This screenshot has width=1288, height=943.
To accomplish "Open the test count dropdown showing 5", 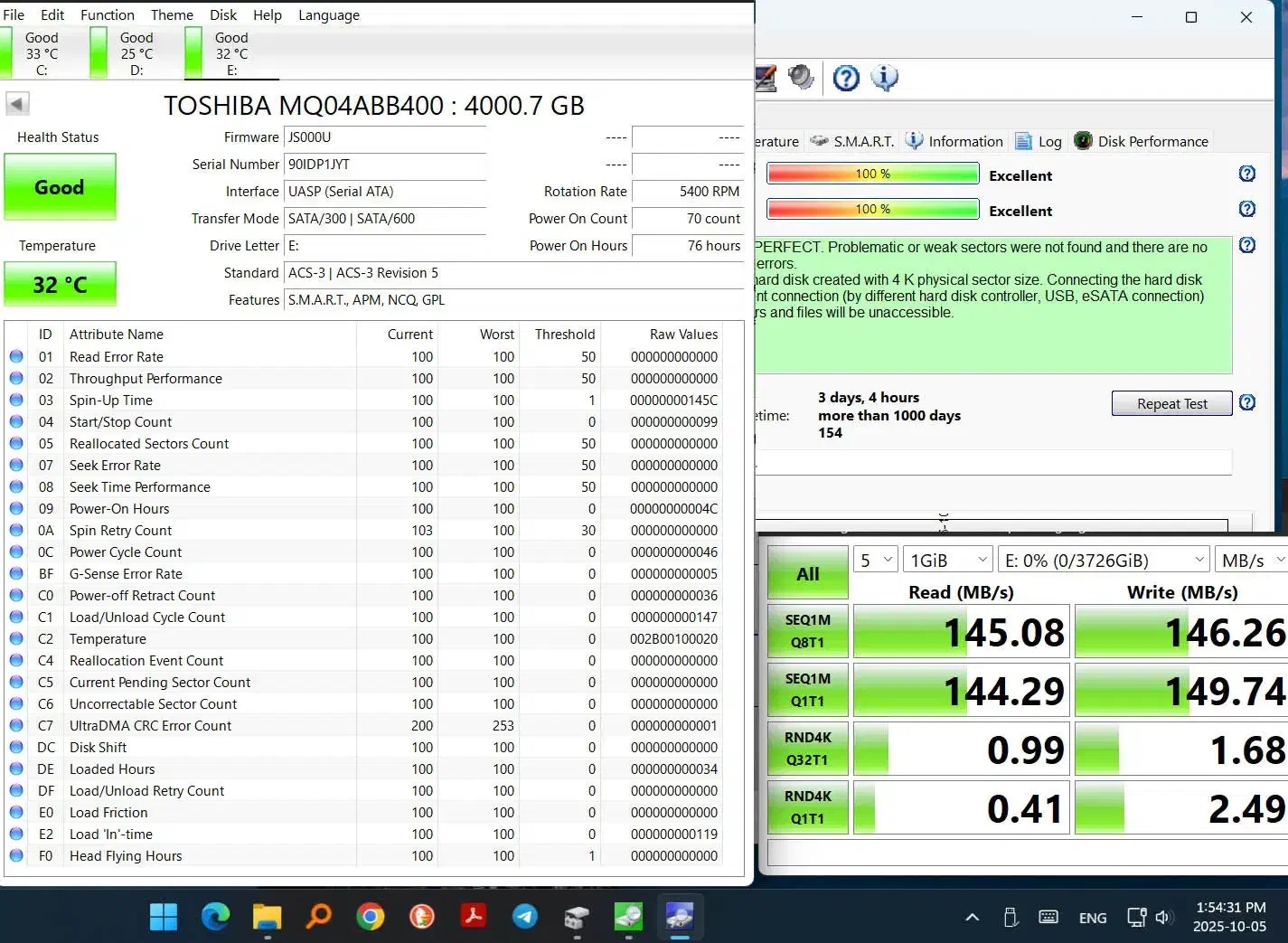I will 875,561.
